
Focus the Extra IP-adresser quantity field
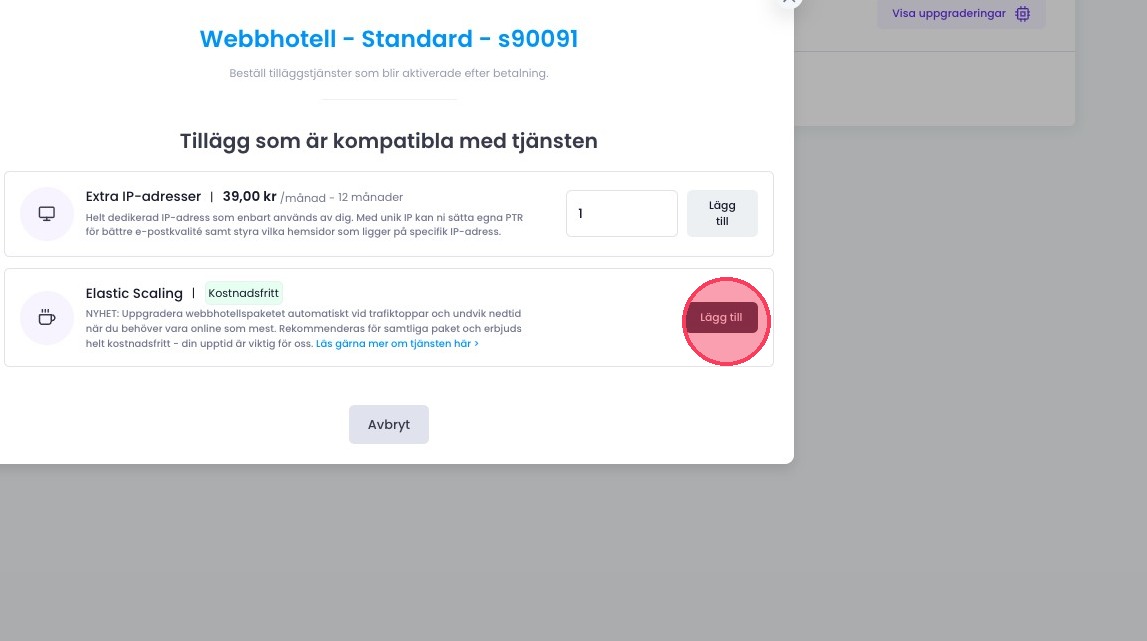pyautogui.click(x=621, y=214)
